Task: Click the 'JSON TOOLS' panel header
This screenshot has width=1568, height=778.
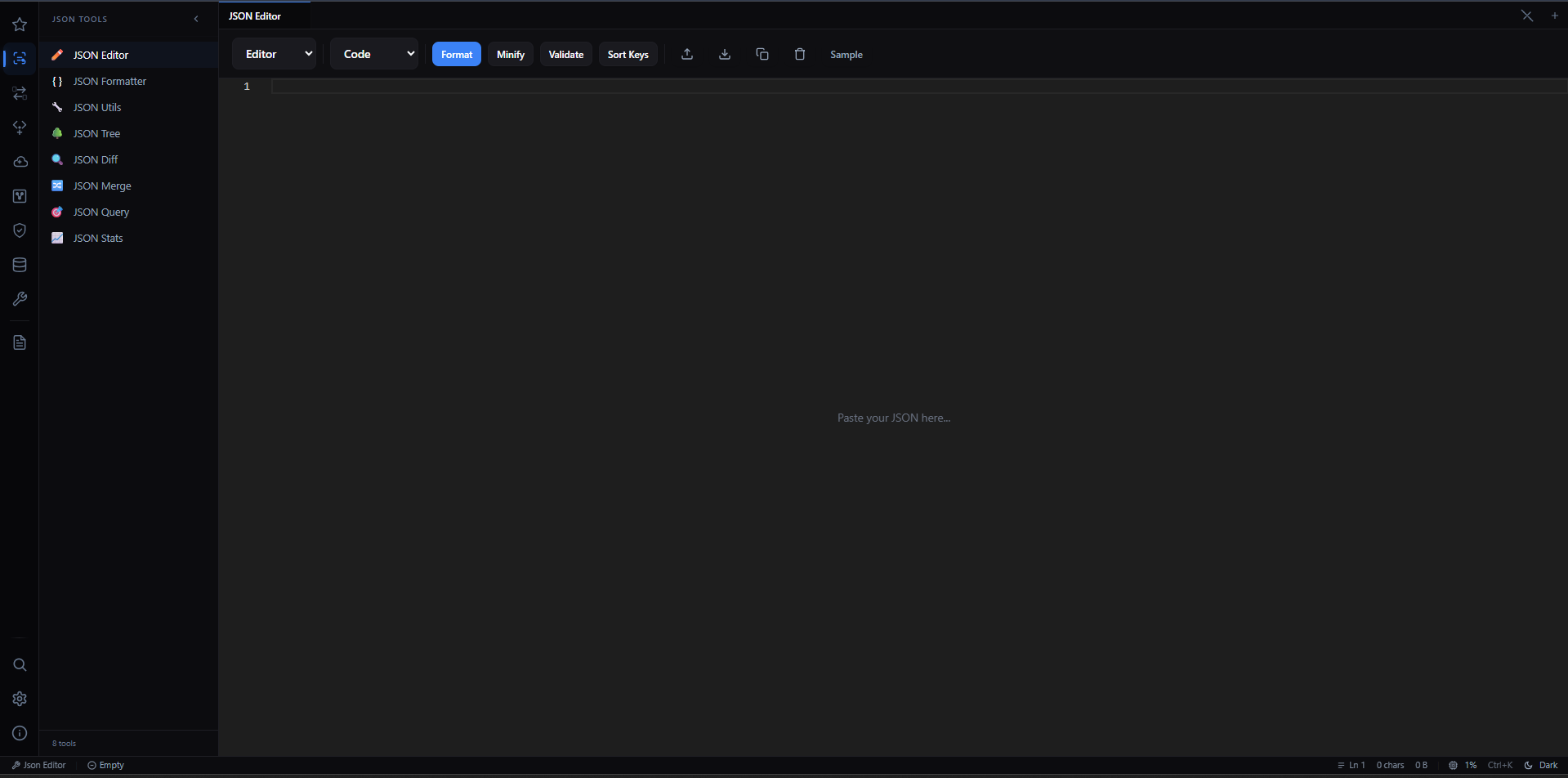Action: pyautogui.click(x=79, y=19)
